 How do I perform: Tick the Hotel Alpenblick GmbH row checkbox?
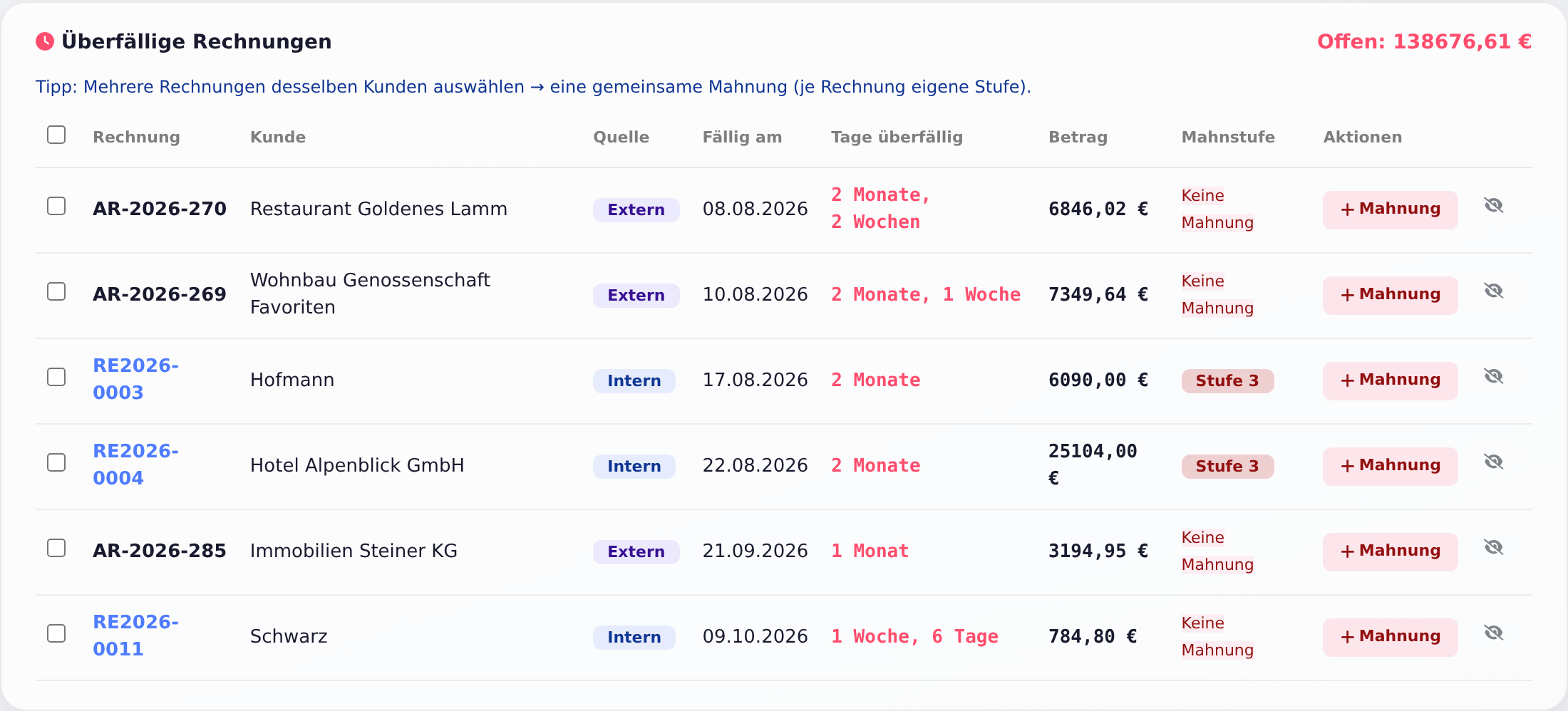click(x=56, y=462)
